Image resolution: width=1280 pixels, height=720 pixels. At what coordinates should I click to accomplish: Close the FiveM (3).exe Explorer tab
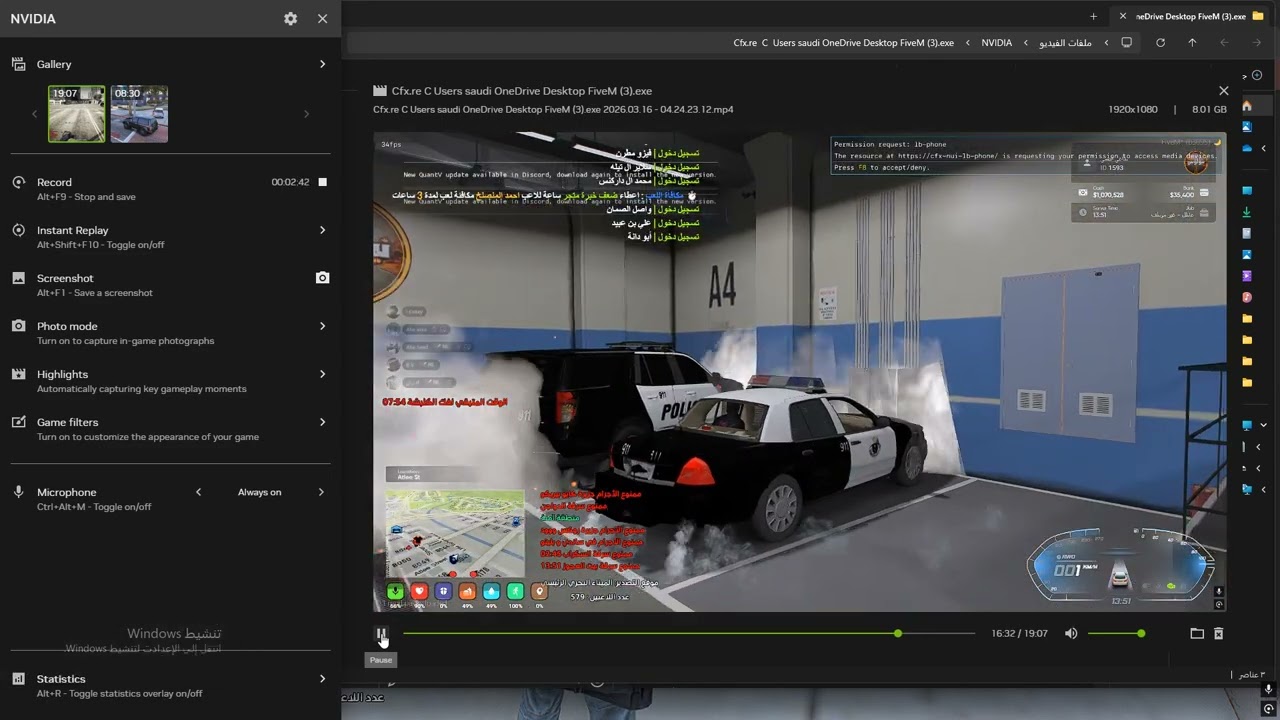coord(1123,16)
